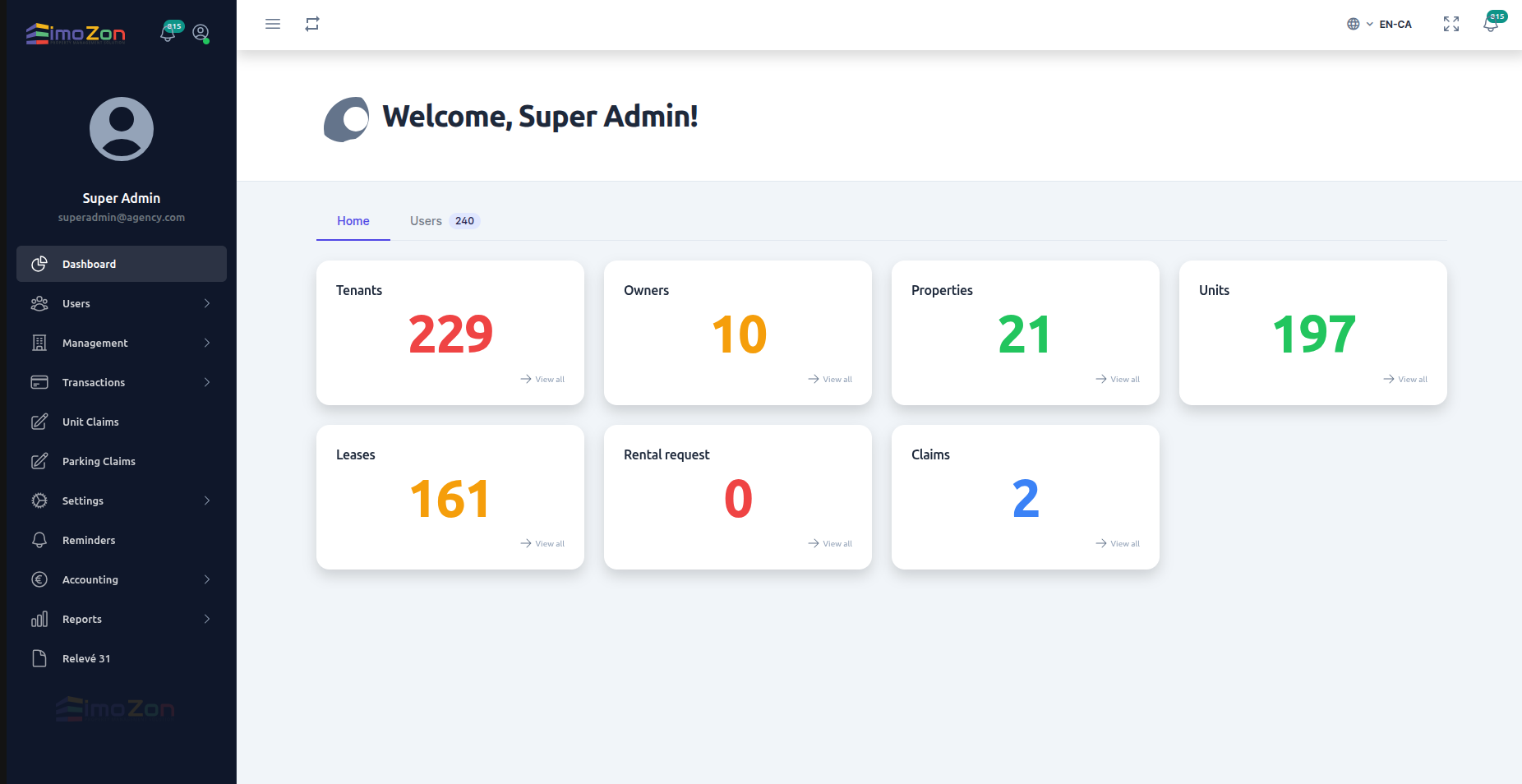This screenshot has height=784, width=1522.
Task: Open top-right notifications bell
Action: 1491,24
